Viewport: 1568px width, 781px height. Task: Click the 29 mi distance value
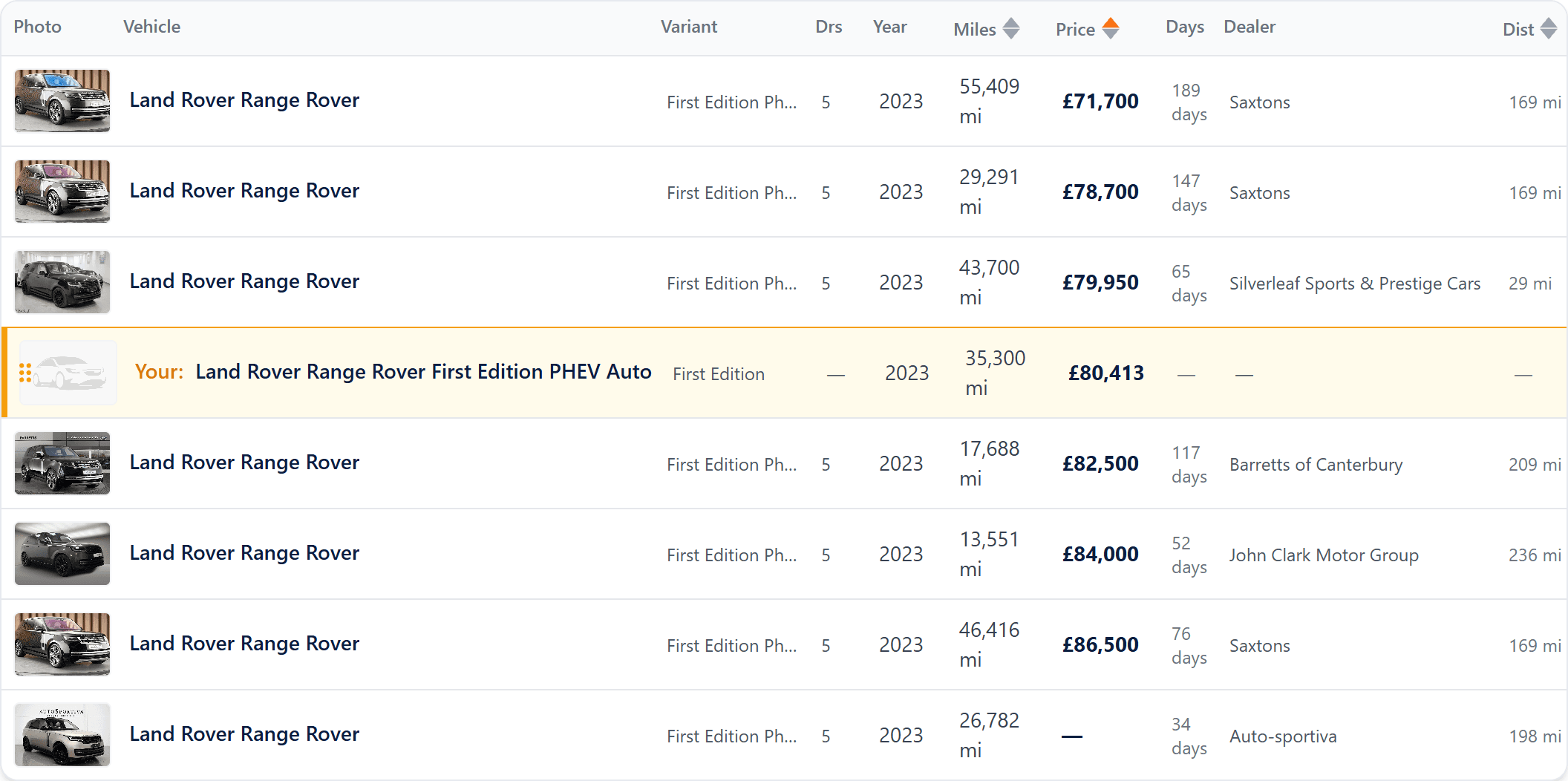[x=1530, y=284]
